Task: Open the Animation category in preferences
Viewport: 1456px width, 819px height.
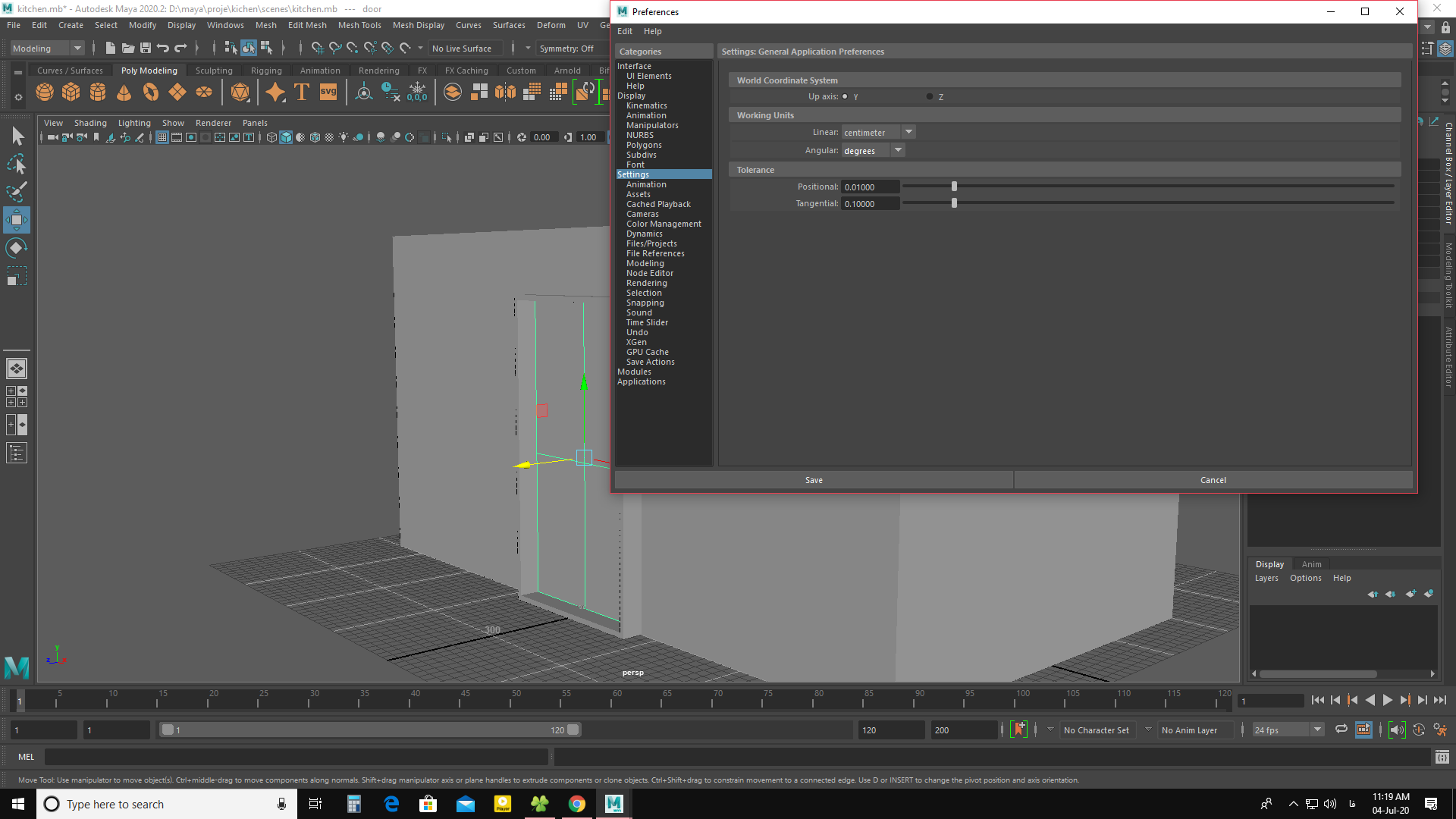Action: coord(647,184)
